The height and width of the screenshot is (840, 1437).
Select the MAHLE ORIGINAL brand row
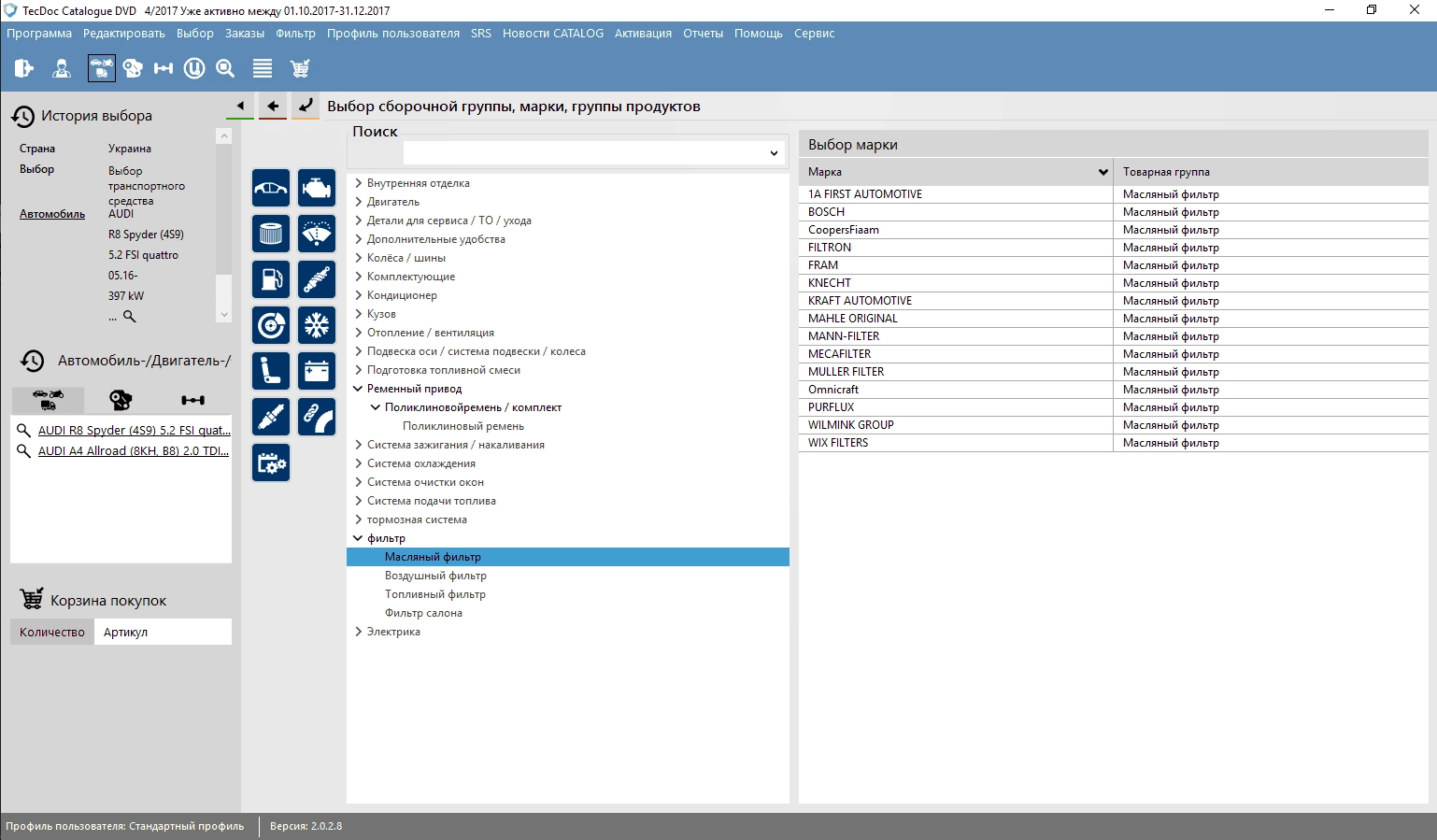[1113, 319]
